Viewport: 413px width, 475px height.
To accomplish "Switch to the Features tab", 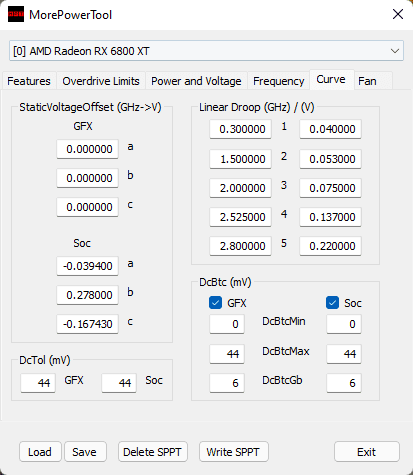I will click(x=29, y=81).
